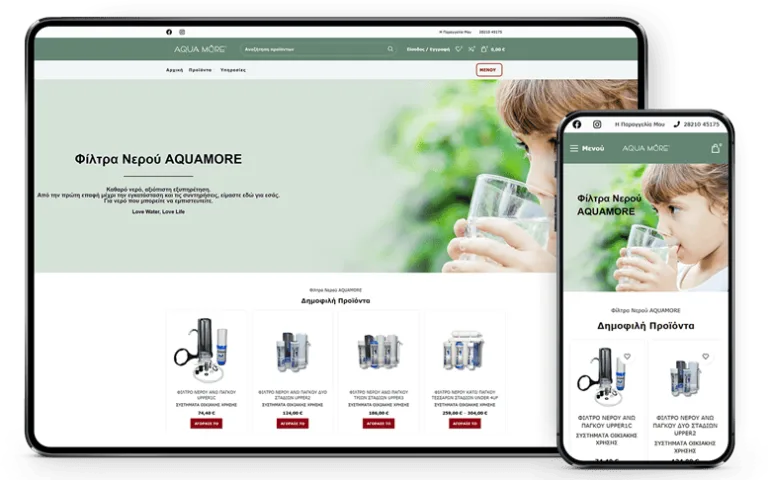Toggle wishlist heart on the UPPER2 phone product

705,356
